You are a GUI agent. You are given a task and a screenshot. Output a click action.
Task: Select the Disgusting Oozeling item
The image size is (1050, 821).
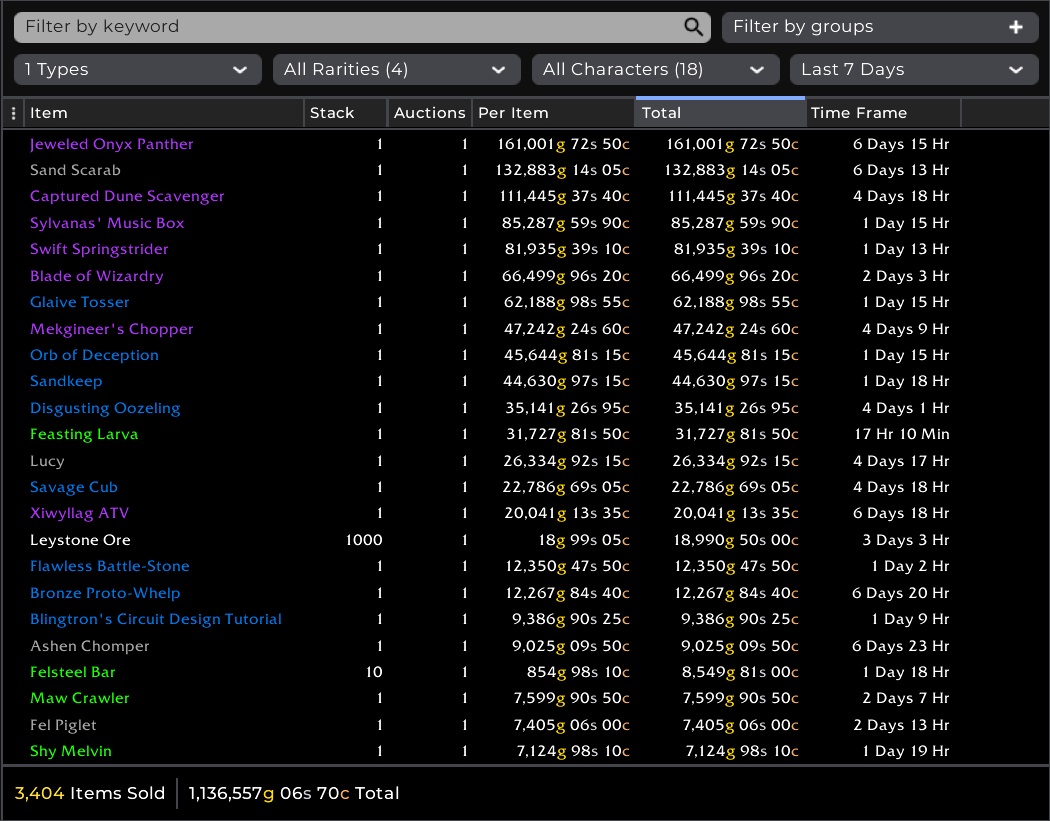105,408
